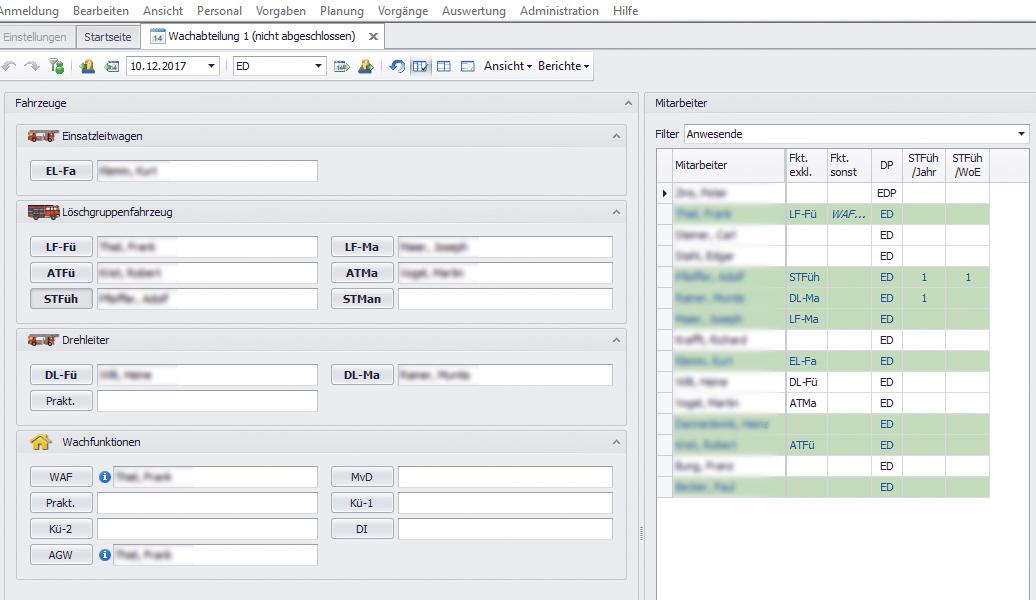This screenshot has width=1036, height=600.
Task: Switch to the Startseite tab
Action: pyautogui.click(x=107, y=37)
